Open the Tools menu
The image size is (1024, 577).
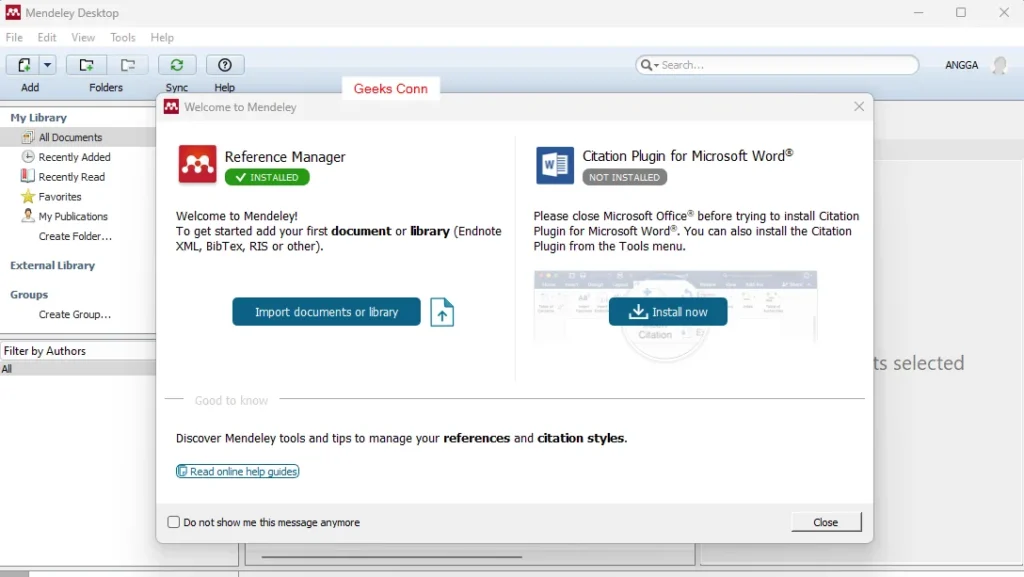[x=122, y=37]
